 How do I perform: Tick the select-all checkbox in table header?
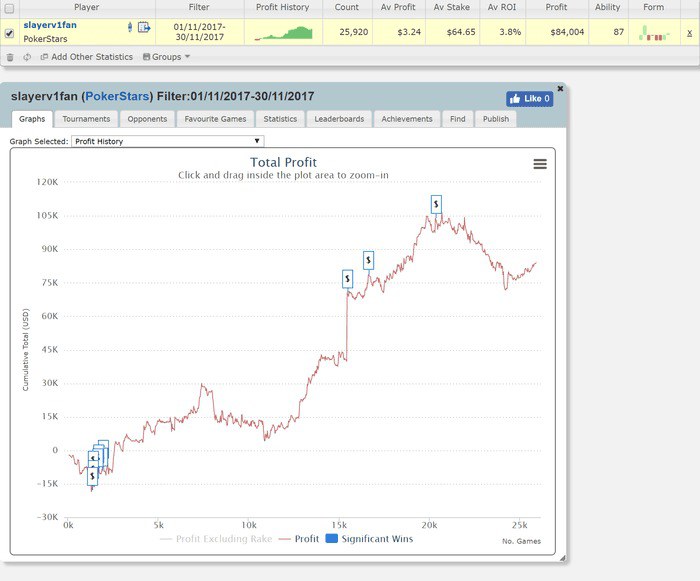(10, 8)
